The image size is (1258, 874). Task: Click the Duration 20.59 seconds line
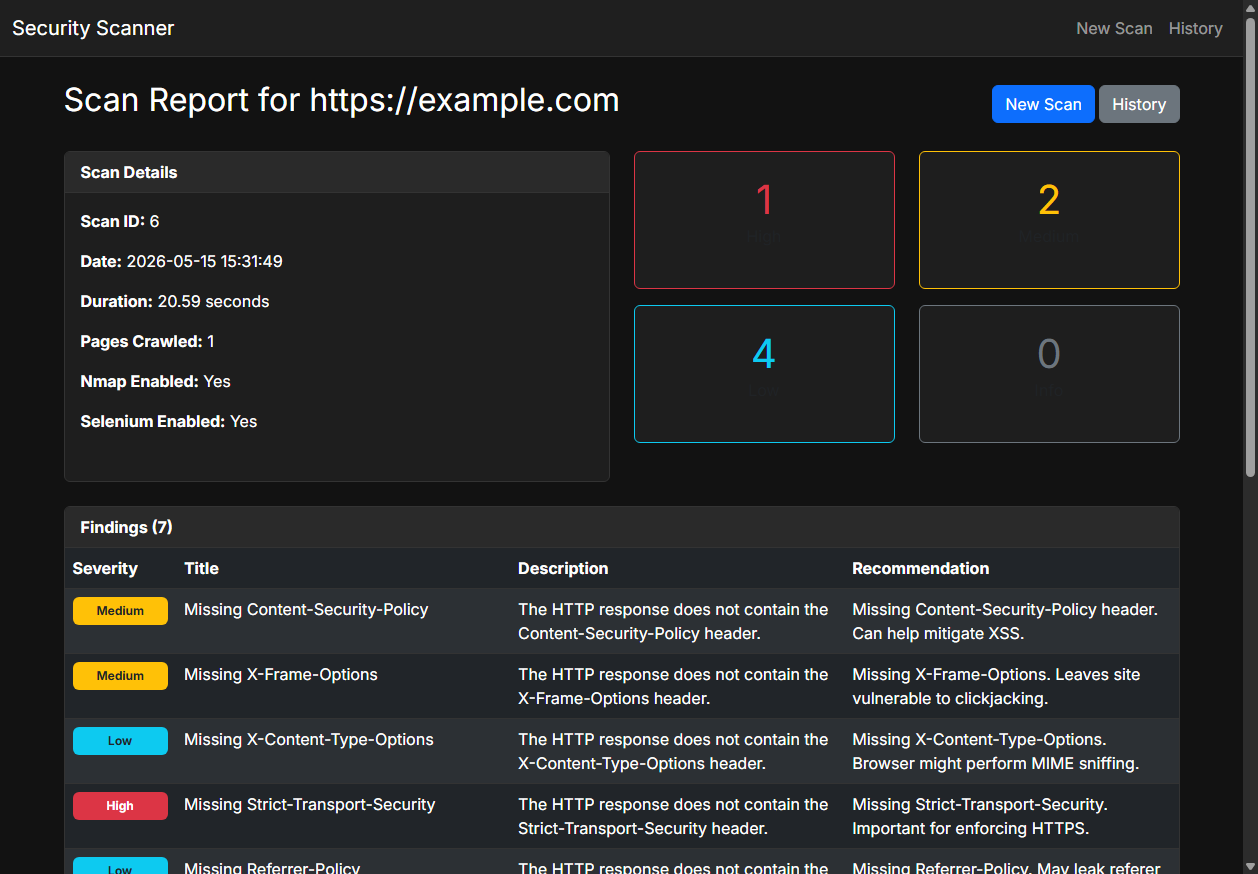(x=175, y=301)
